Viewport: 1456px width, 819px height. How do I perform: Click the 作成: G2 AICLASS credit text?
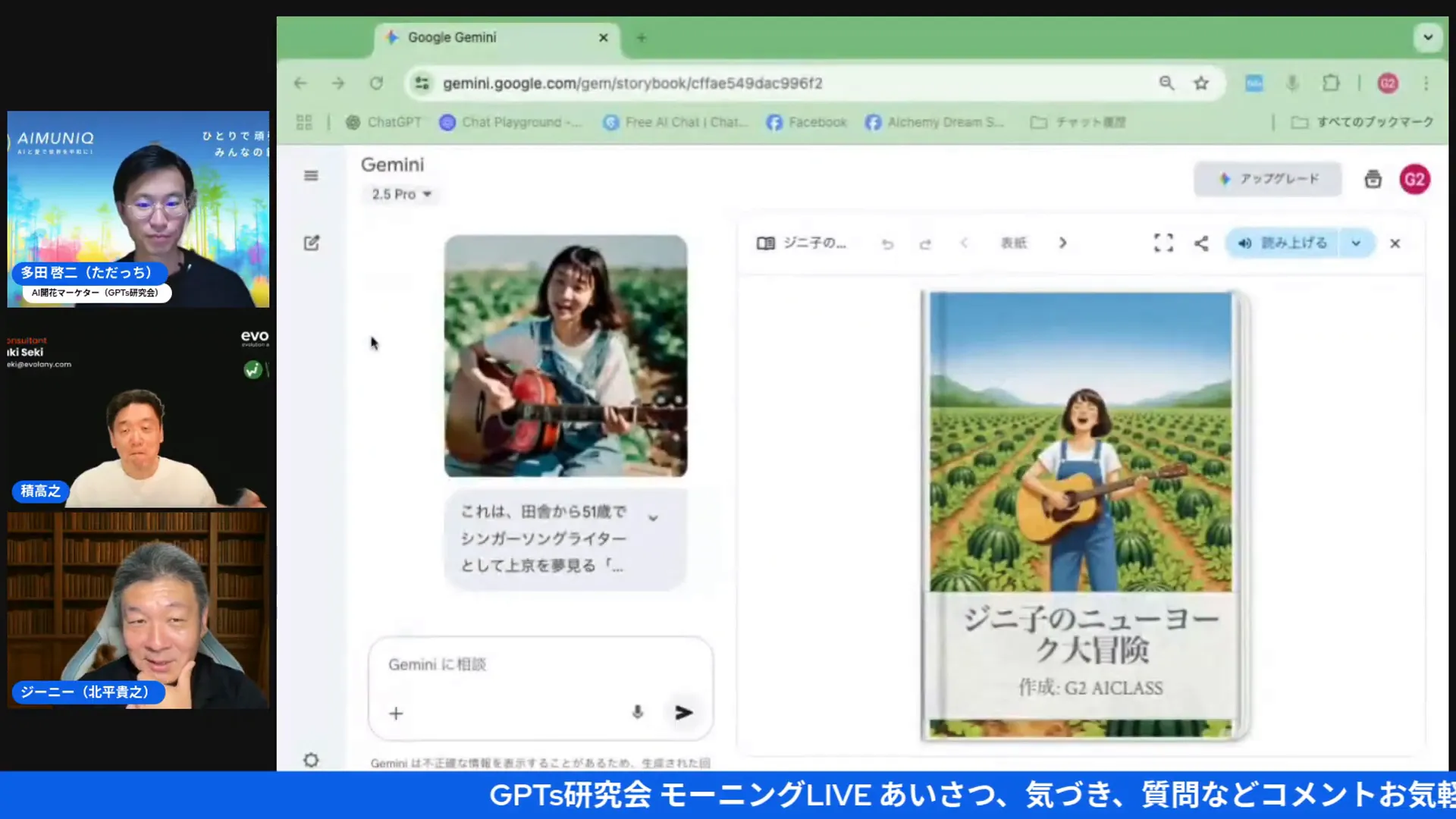click(1090, 688)
